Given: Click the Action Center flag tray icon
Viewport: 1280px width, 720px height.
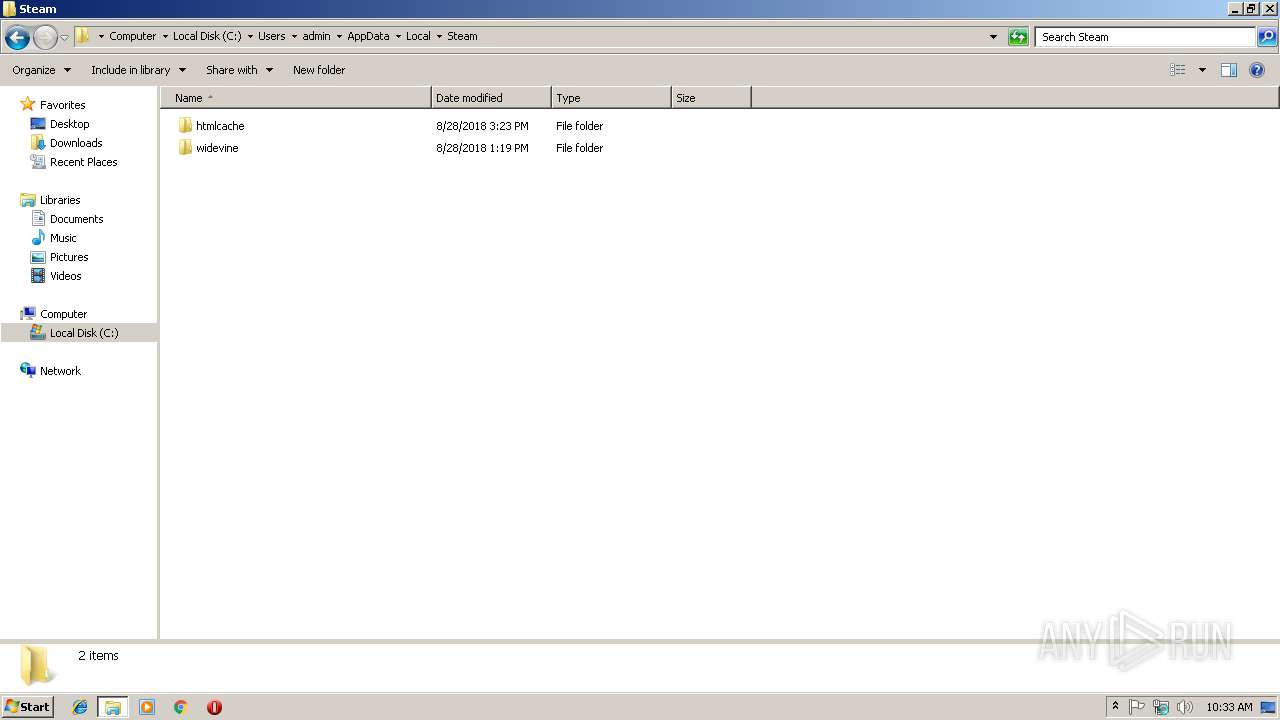Looking at the screenshot, I should [x=1137, y=707].
